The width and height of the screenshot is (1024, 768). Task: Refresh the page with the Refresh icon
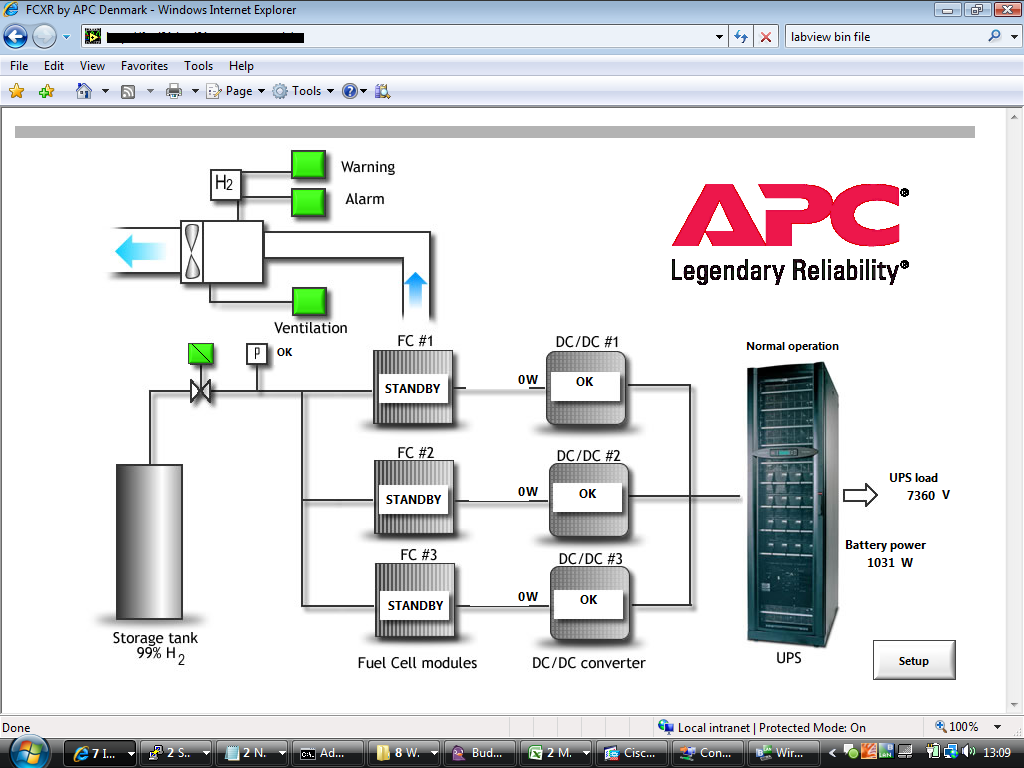pyautogui.click(x=741, y=37)
